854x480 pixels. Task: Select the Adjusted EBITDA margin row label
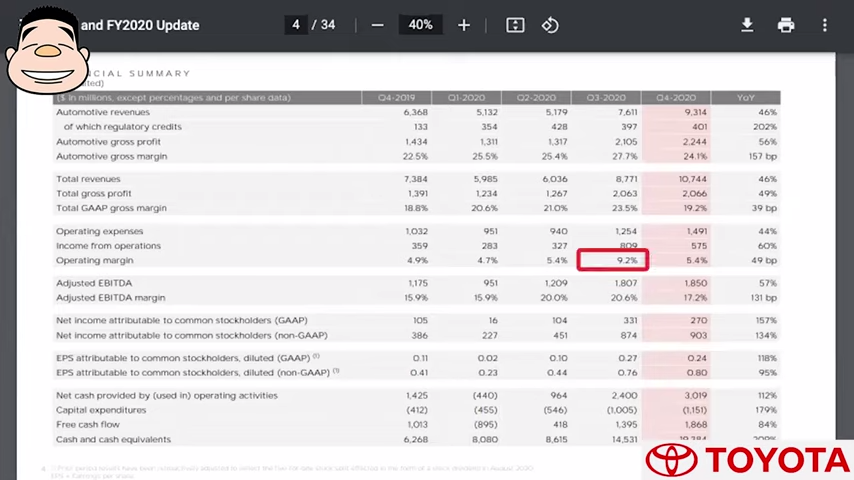(x=111, y=298)
